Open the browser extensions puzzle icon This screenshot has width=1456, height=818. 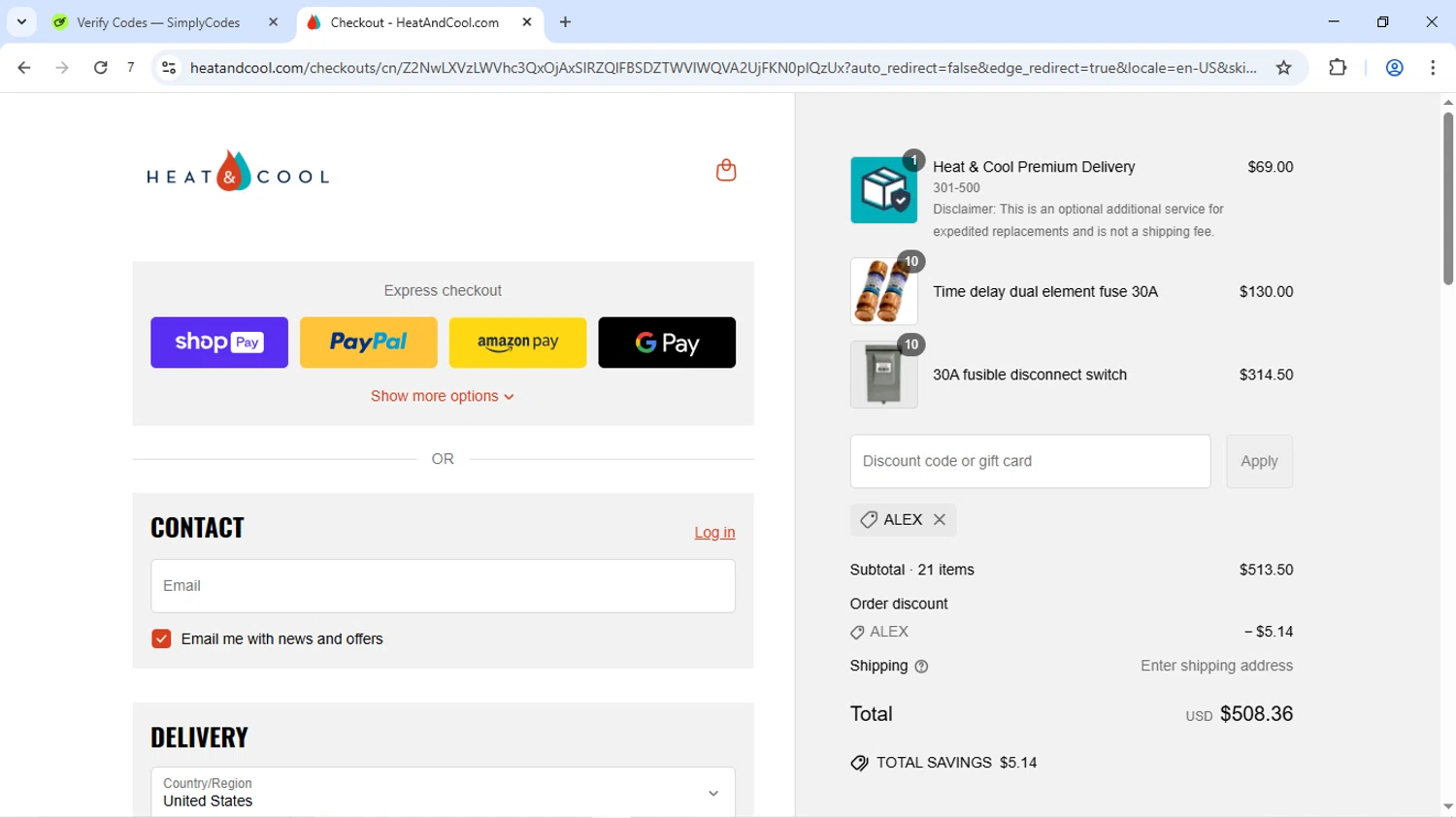tap(1338, 68)
